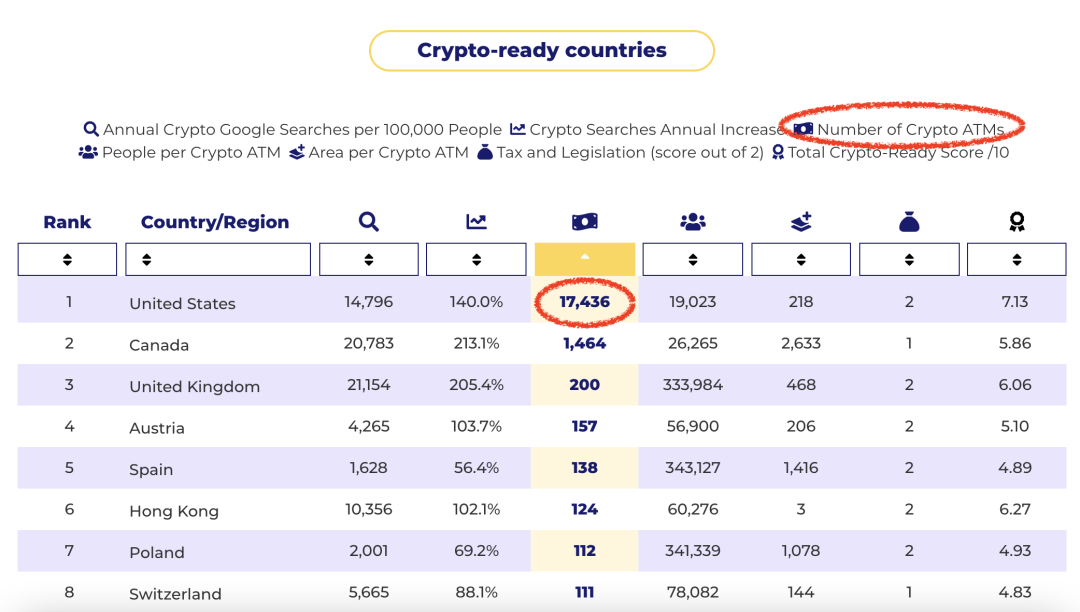This screenshot has width=1080, height=612.
Task: Select the United Kingdom country cell
Action: tap(195, 387)
